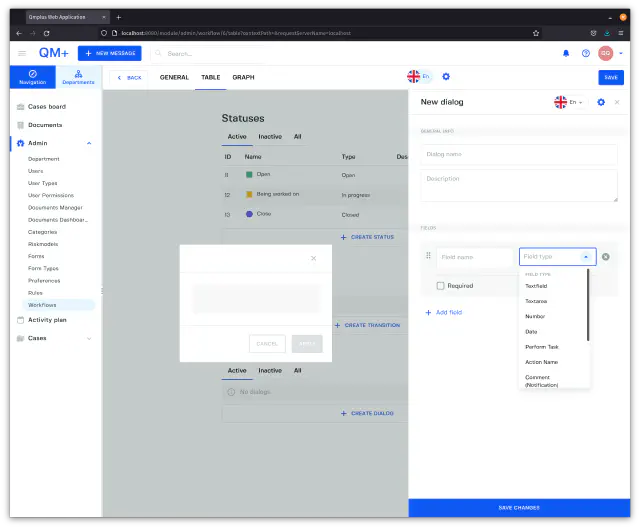Open notifications bell icon
This screenshot has width=640, height=528.
tap(566, 53)
